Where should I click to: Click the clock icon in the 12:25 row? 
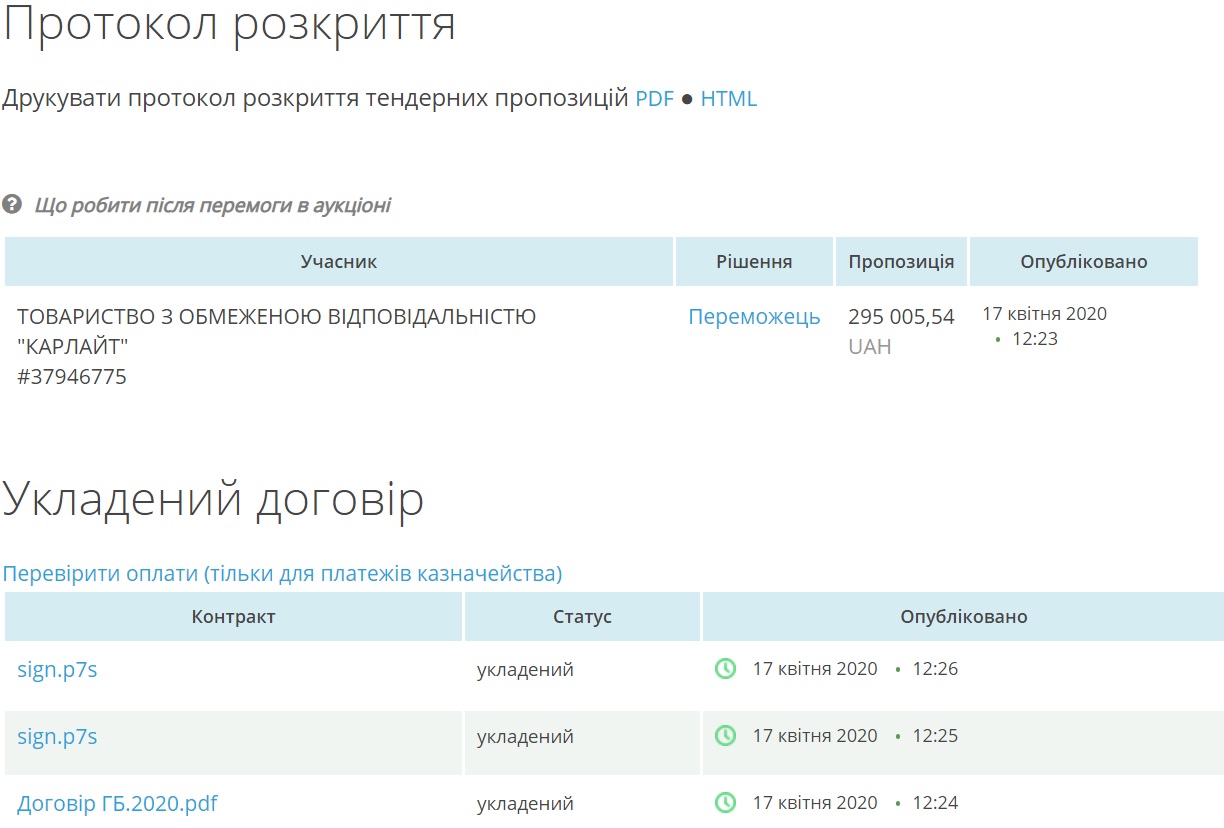pyautogui.click(x=725, y=735)
